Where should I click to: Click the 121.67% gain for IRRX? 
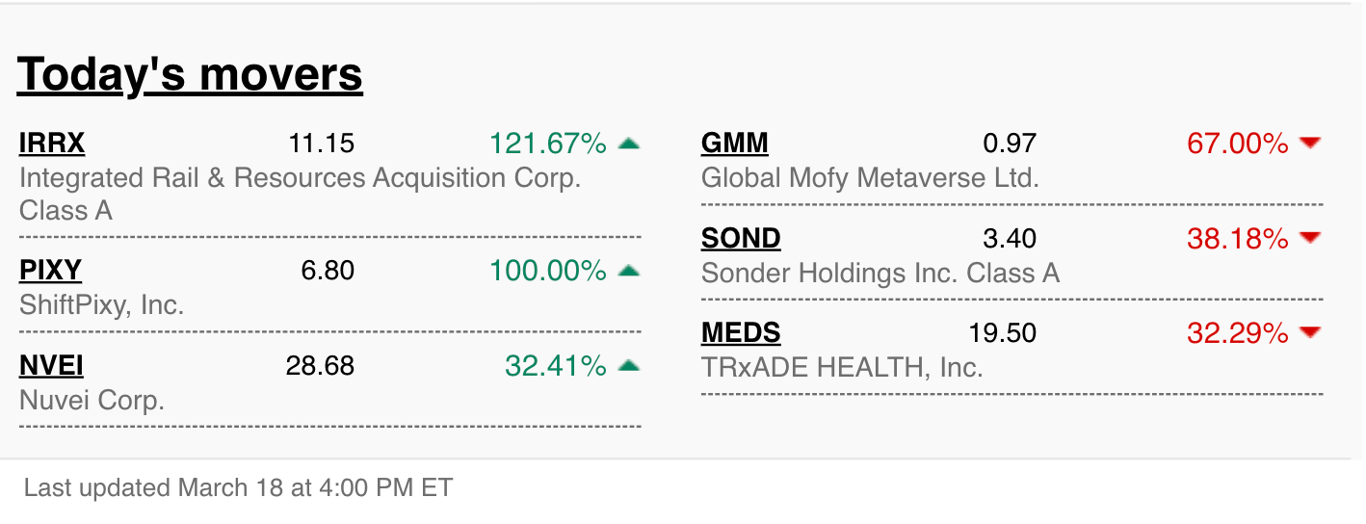click(548, 144)
